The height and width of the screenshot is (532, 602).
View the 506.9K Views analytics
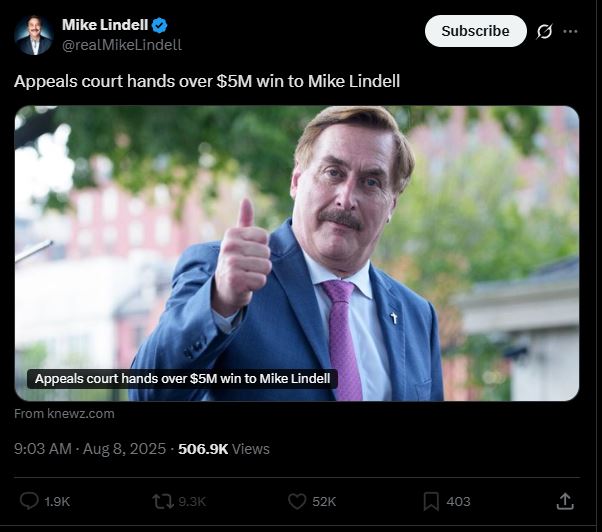224,449
